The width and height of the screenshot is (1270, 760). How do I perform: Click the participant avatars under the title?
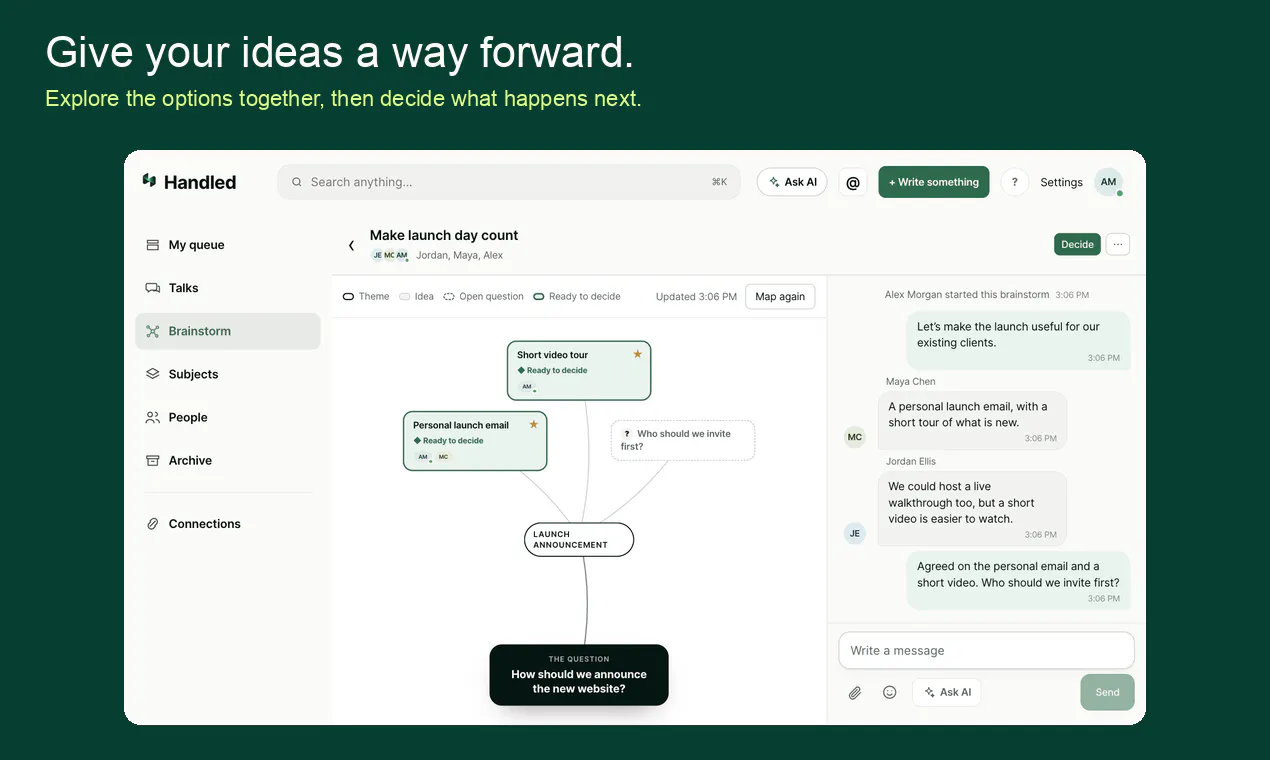point(390,255)
